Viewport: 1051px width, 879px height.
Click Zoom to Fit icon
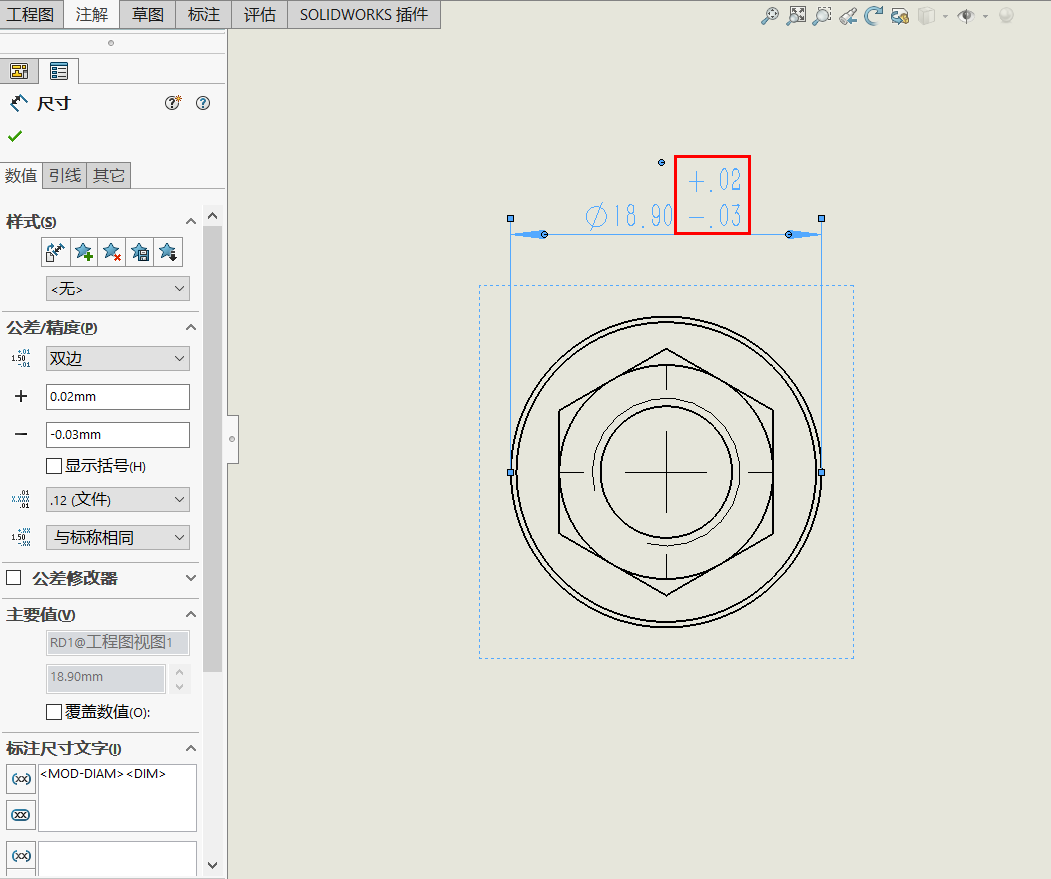pyautogui.click(x=796, y=15)
